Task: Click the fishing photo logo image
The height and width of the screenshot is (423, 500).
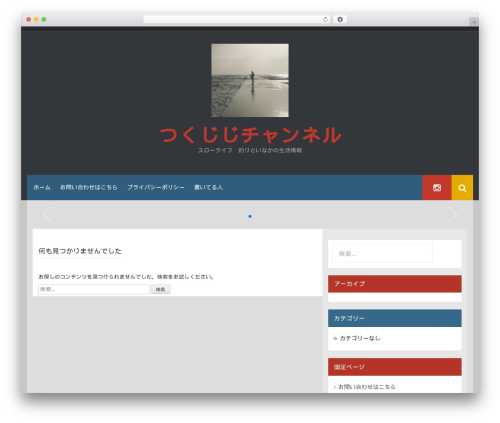Action: point(250,80)
